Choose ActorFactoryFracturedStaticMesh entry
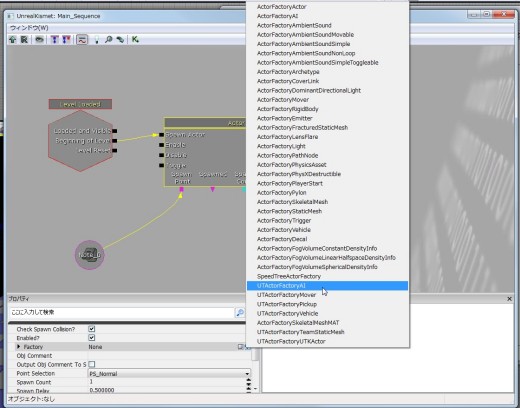The height and width of the screenshot is (408, 520). (x=327, y=128)
